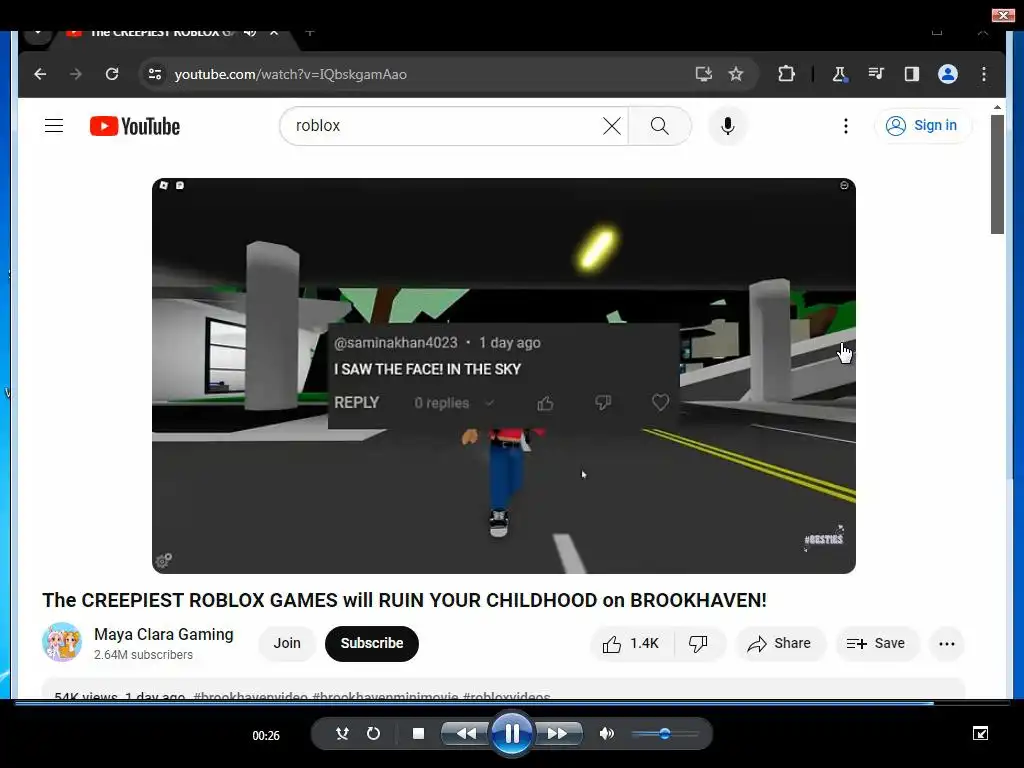
Task: Reload the YouTube page
Action: click(112, 74)
